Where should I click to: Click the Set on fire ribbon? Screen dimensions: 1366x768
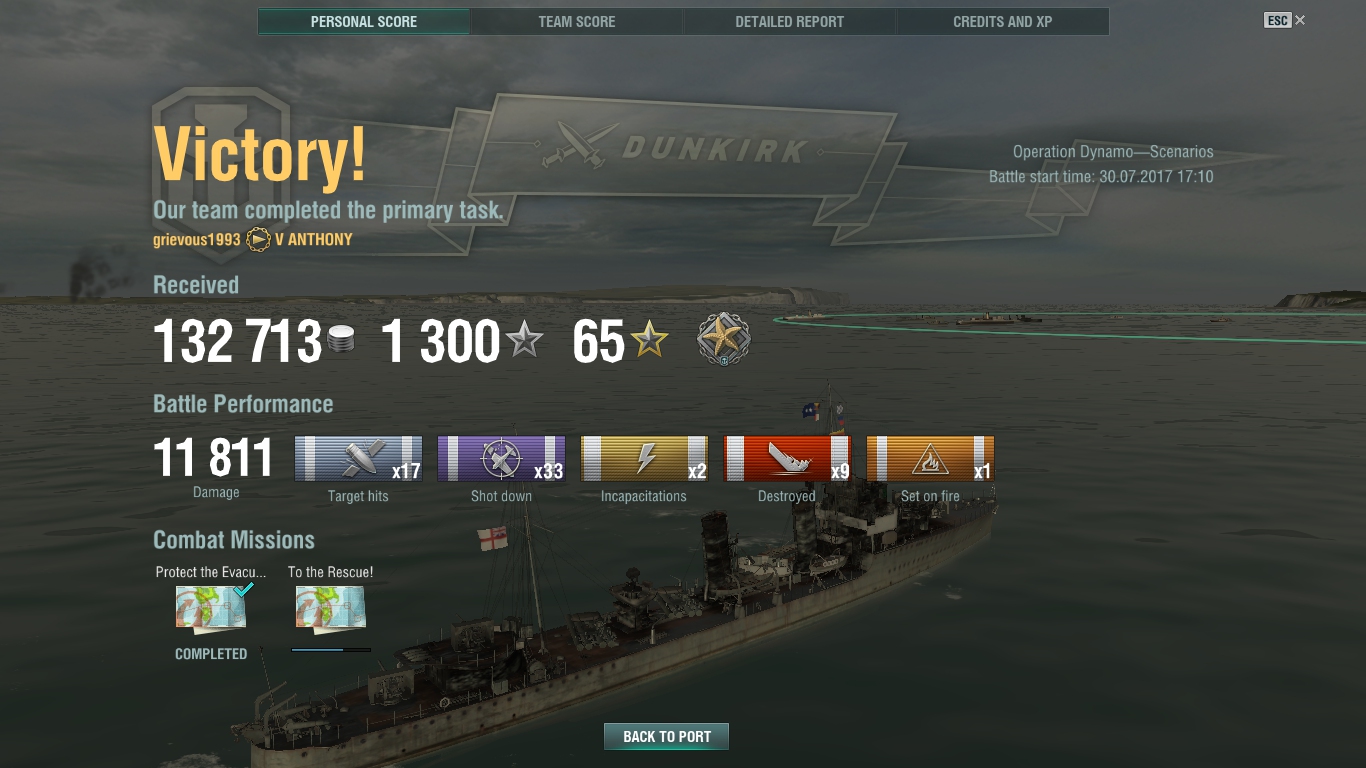coord(930,459)
